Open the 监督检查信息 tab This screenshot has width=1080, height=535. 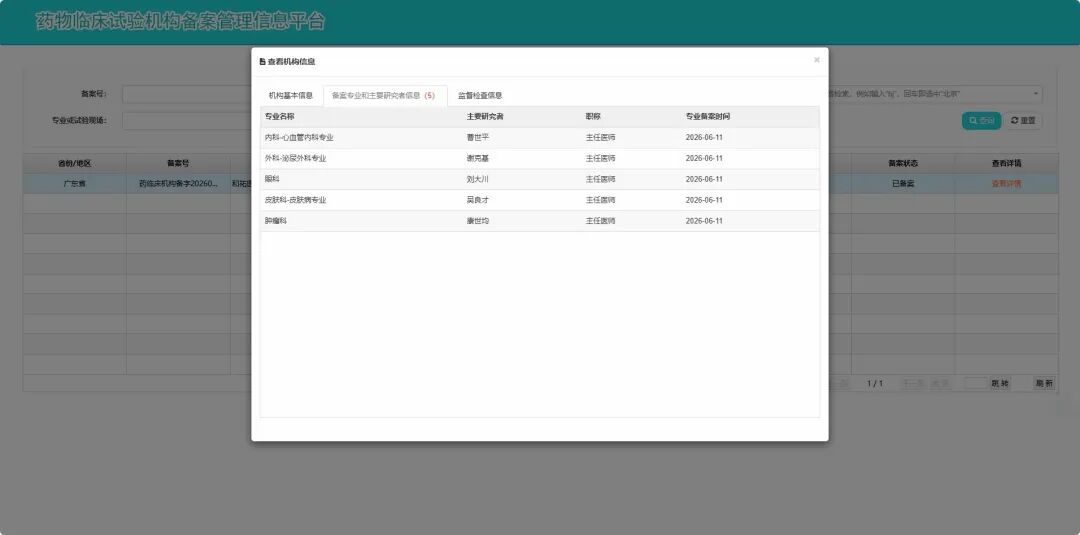click(x=480, y=96)
